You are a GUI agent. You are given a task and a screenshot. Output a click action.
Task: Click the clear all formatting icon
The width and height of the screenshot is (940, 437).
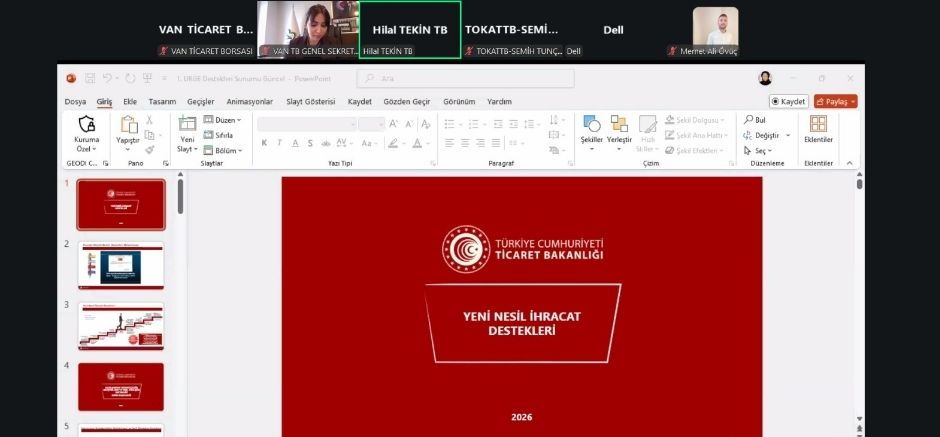tap(426, 124)
